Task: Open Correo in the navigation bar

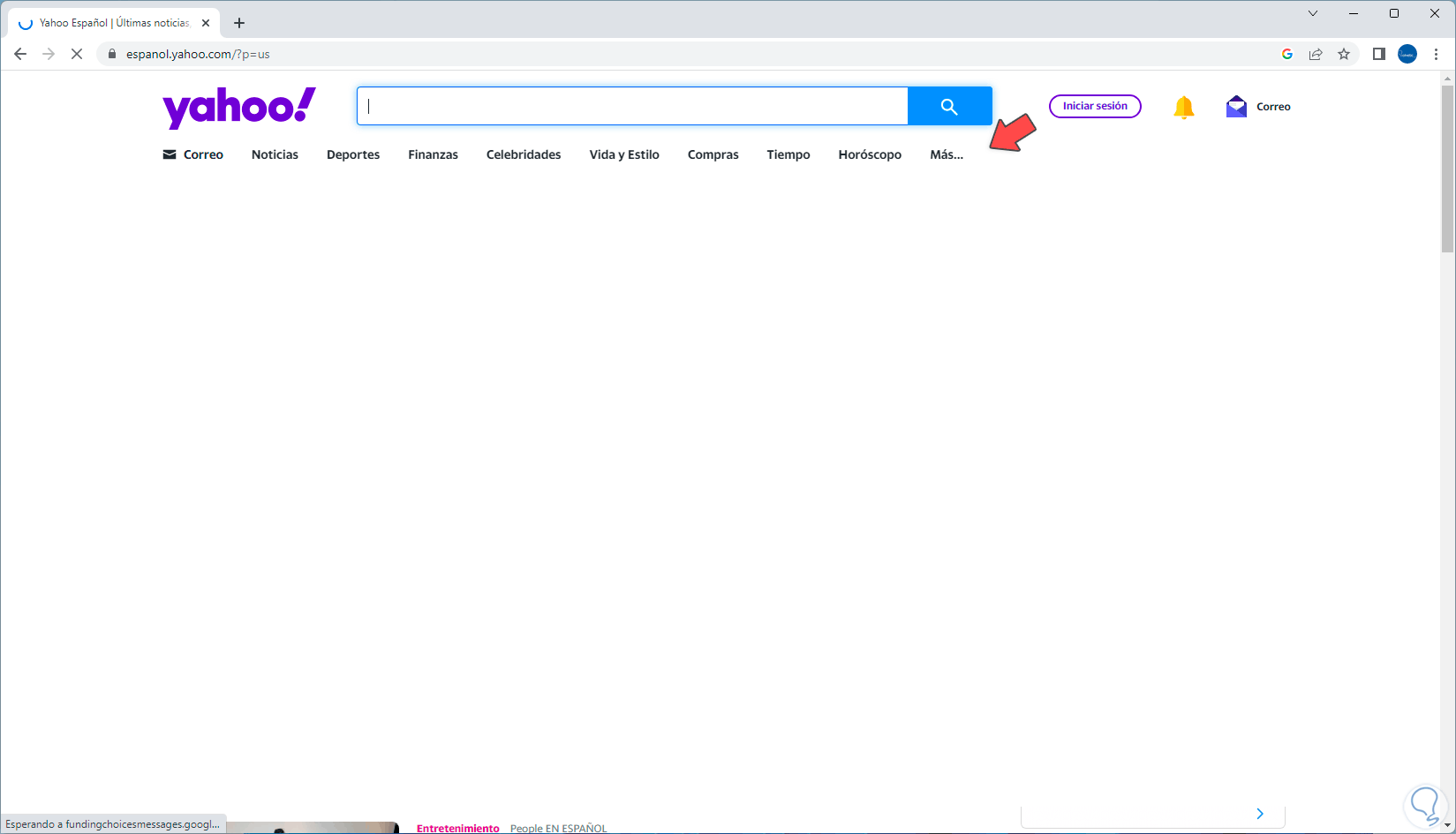Action: [x=193, y=154]
